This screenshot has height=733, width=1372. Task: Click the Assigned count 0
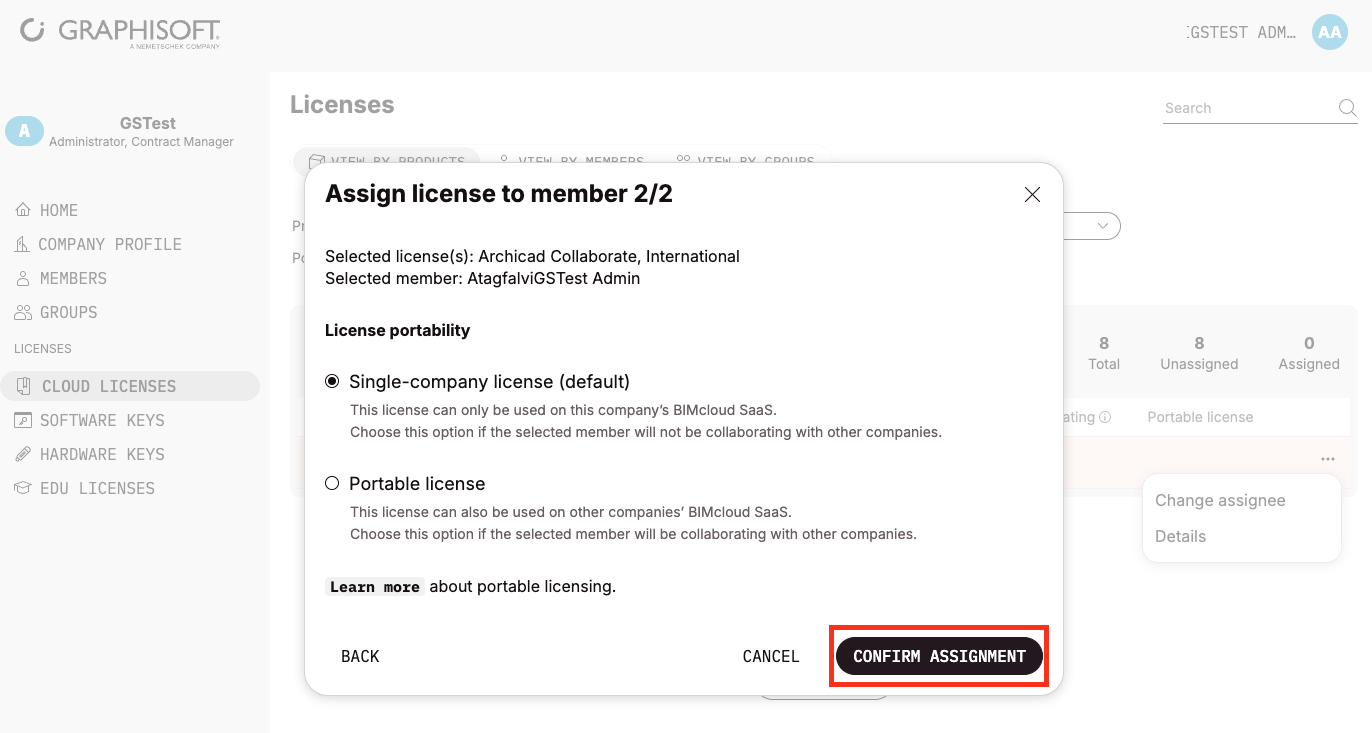(x=1309, y=343)
